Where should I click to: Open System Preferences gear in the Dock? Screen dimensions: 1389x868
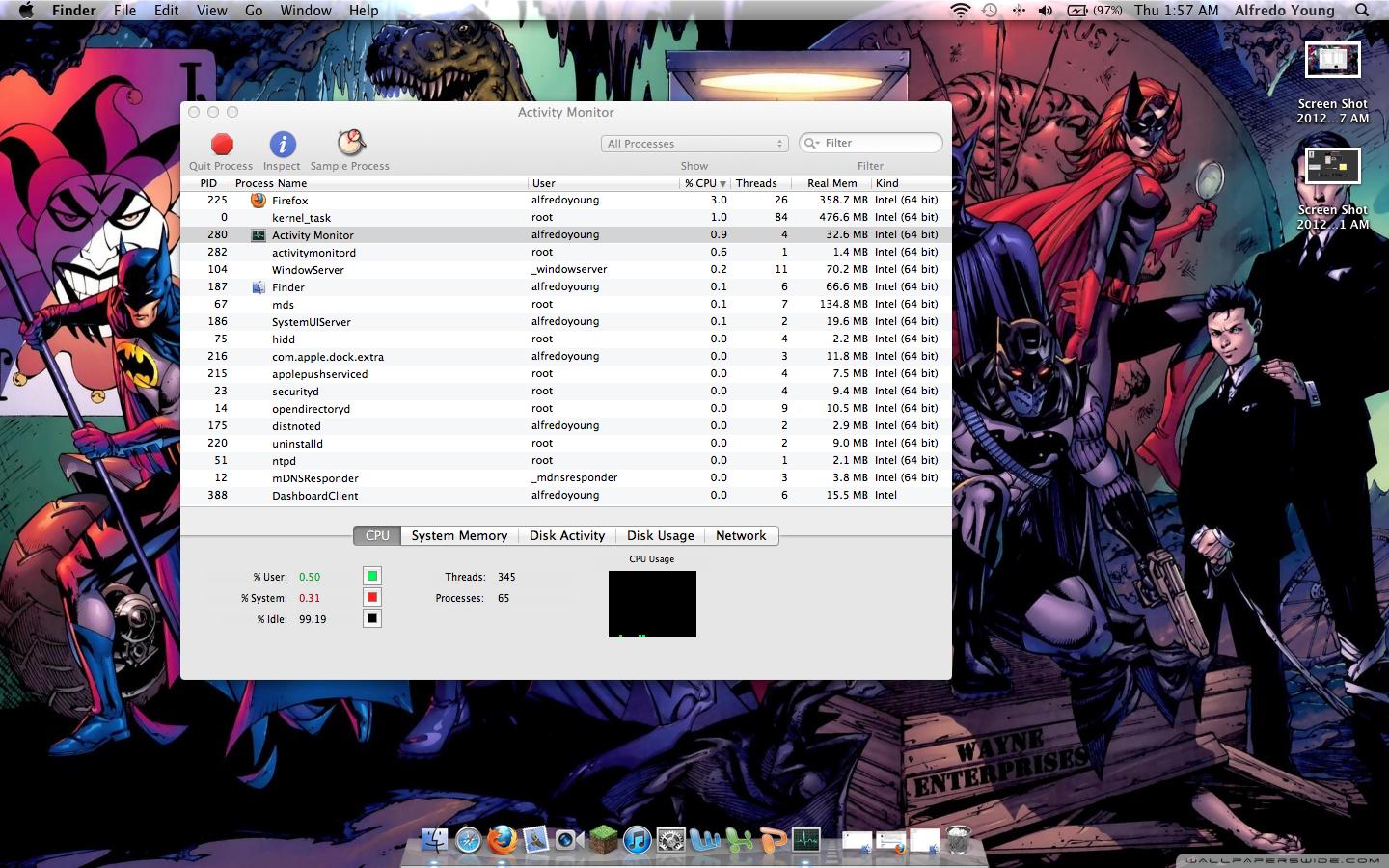pos(670,840)
